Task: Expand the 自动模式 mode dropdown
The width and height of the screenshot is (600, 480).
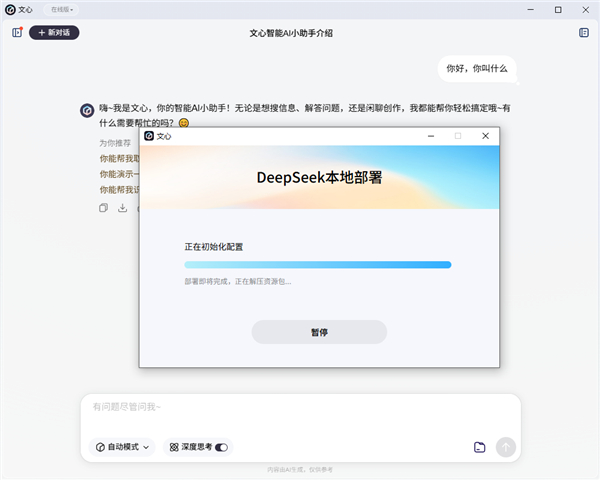Action: point(124,447)
